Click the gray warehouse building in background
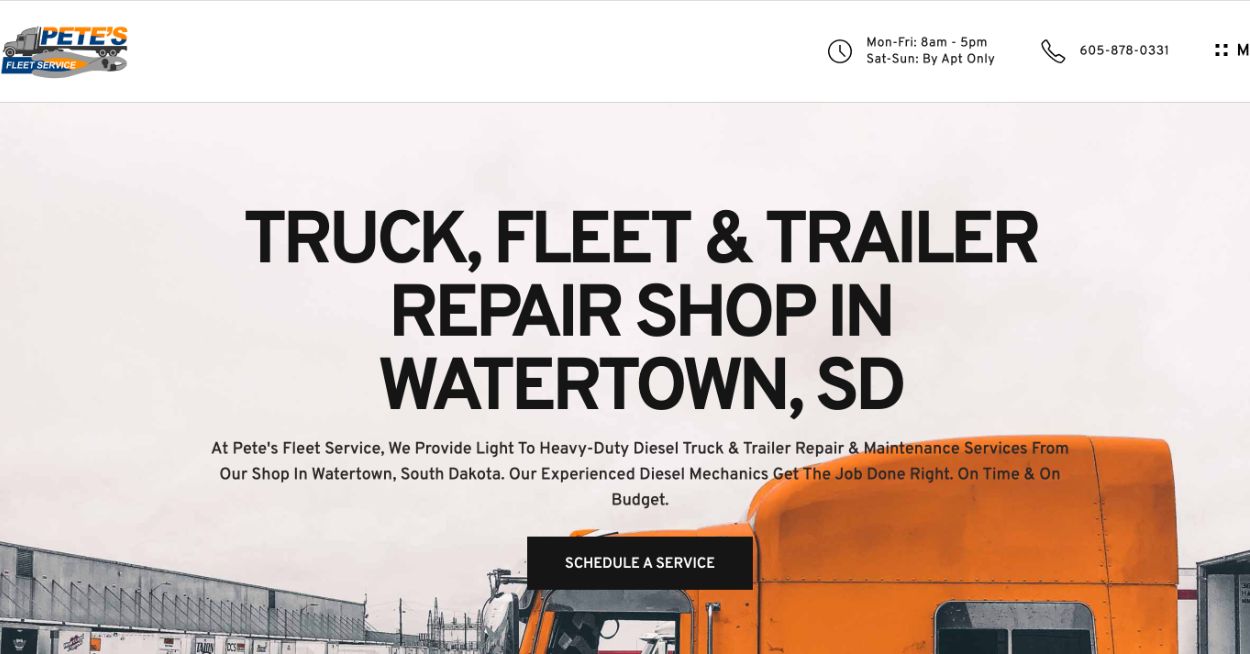 pyautogui.click(x=180, y=590)
